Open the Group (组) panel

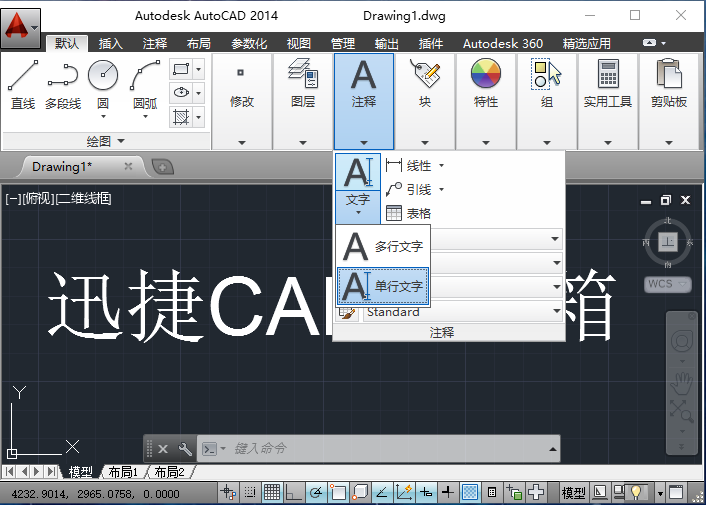tap(547, 102)
